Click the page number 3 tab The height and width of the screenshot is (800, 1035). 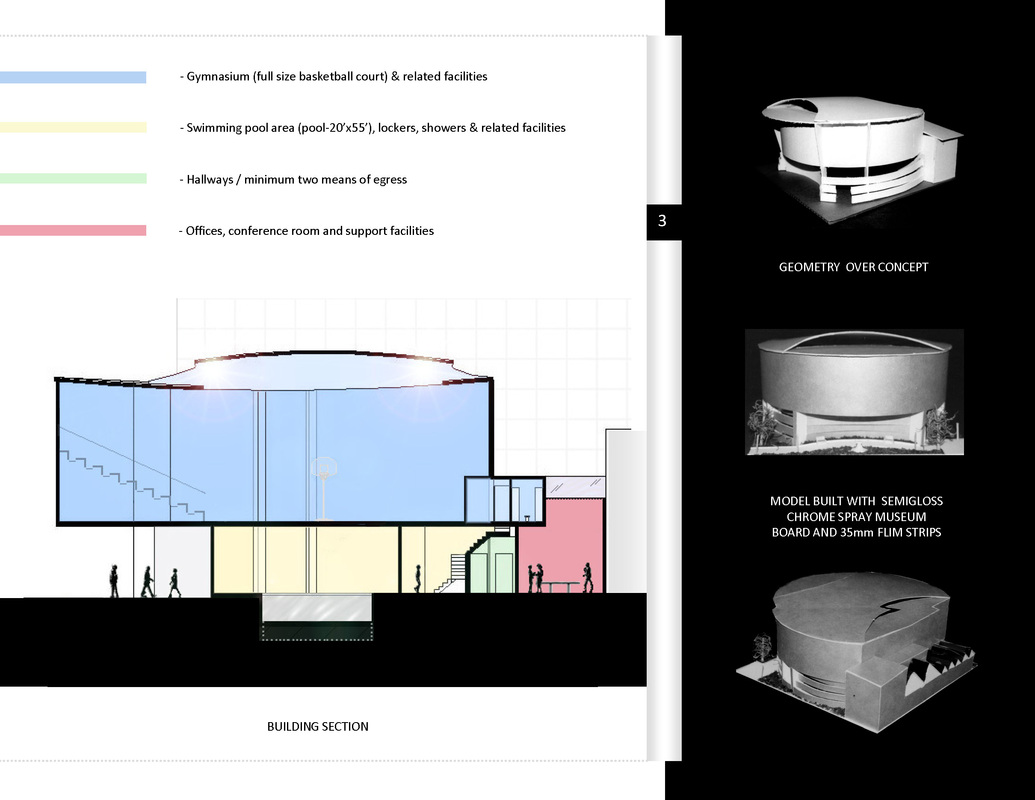(663, 221)
